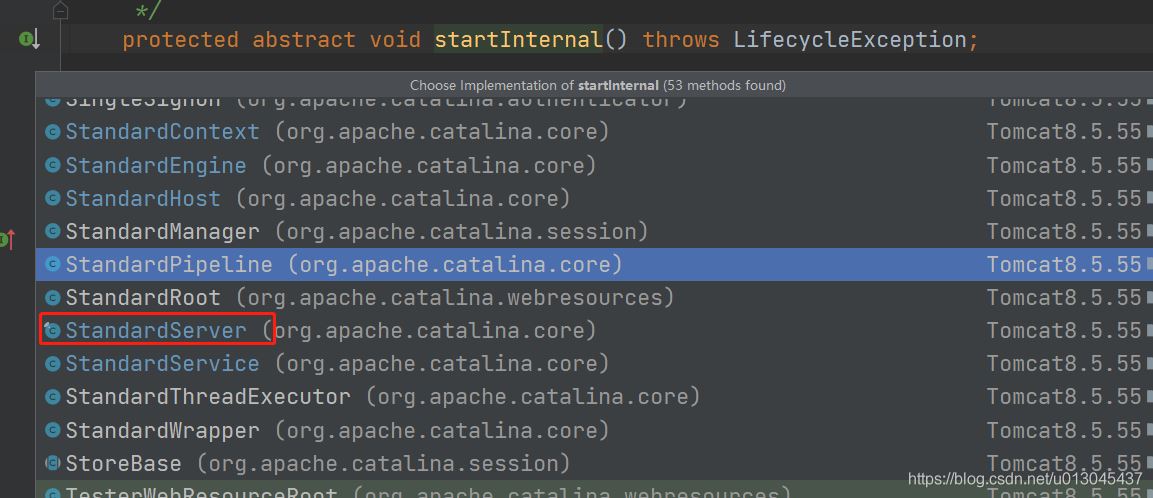Screen dimensions: 1153x498
Task: Select StandardPipeline implementation entry
Action: [168, 264]
